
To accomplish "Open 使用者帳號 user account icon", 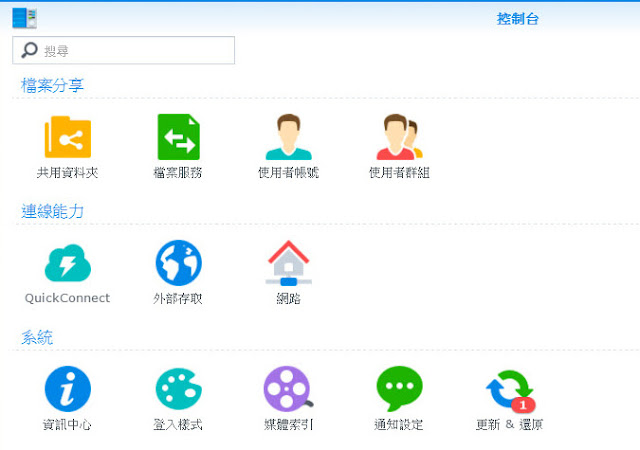I will click(x=289, y=137).
